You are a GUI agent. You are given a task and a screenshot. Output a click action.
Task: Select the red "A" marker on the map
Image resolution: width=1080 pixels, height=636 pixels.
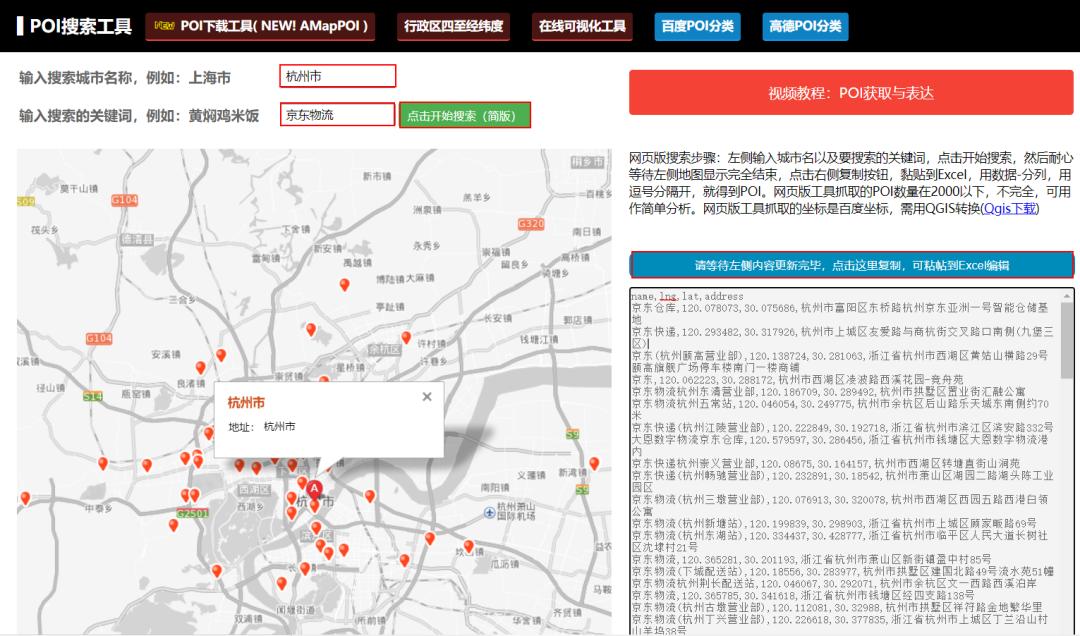tap(314, 488)
